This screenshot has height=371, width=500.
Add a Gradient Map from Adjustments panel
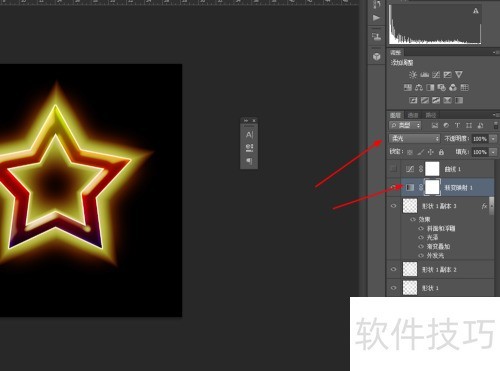(459, 100)
